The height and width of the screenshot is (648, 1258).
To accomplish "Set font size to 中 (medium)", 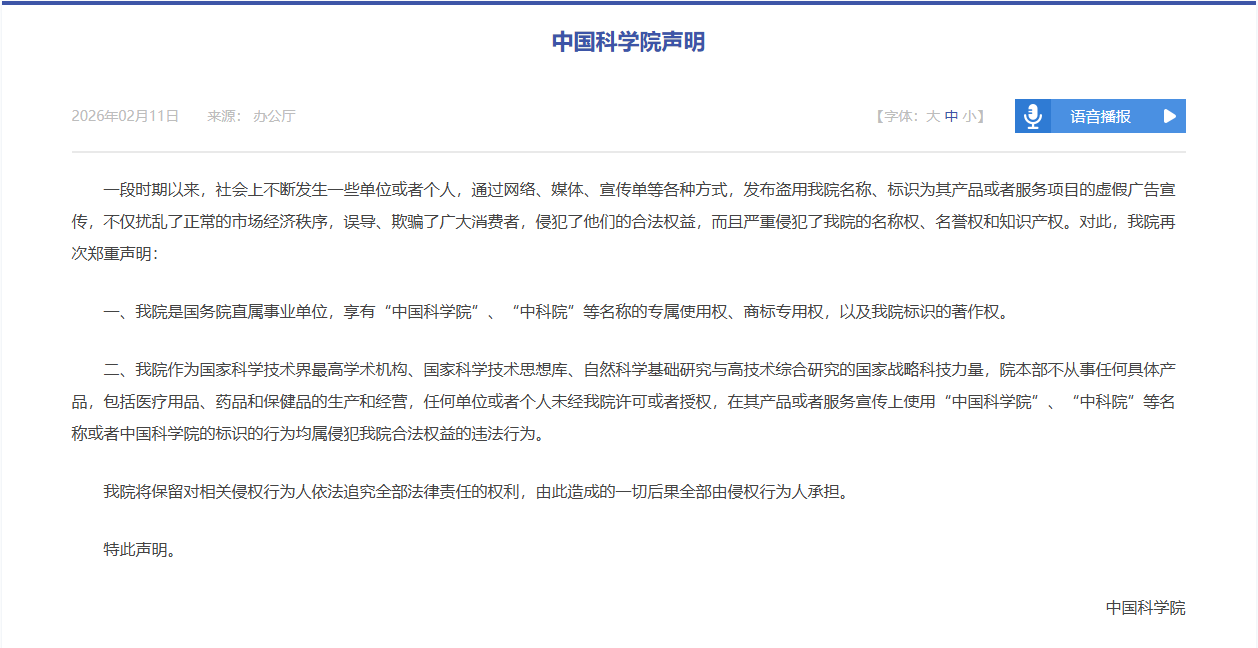I will 951,116.
